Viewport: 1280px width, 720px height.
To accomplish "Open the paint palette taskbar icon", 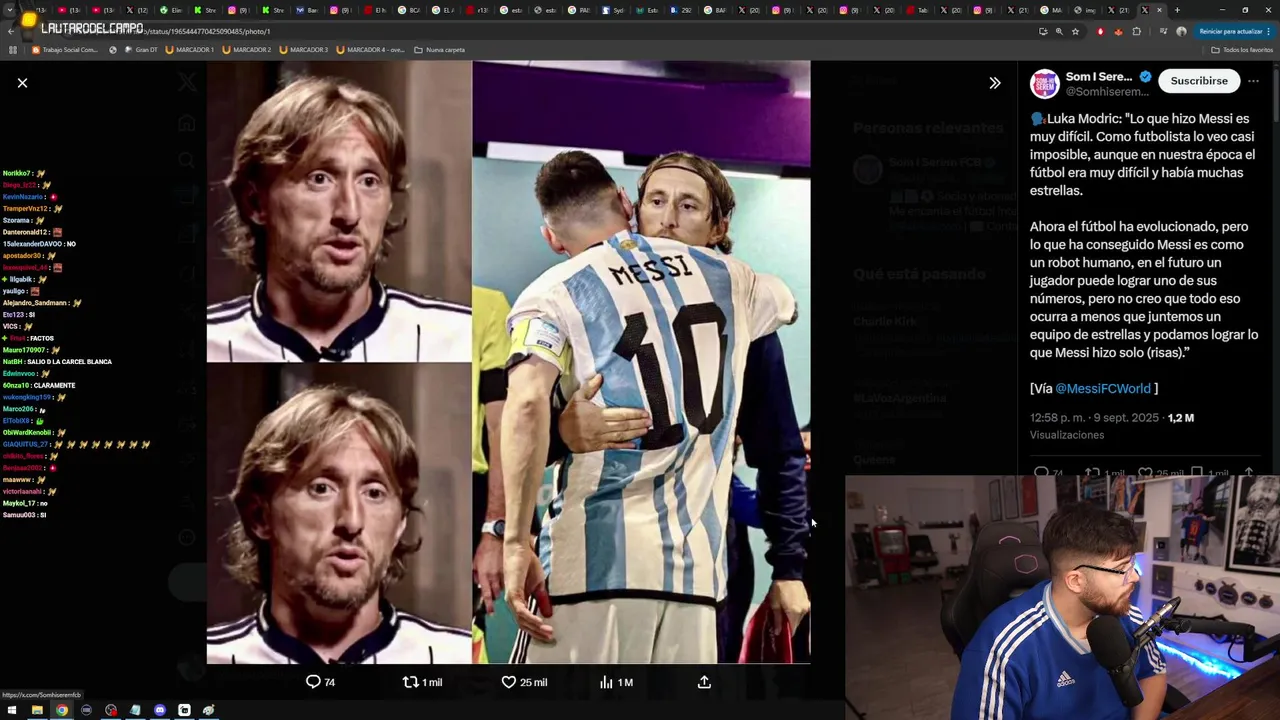I will tap(208, 710).
